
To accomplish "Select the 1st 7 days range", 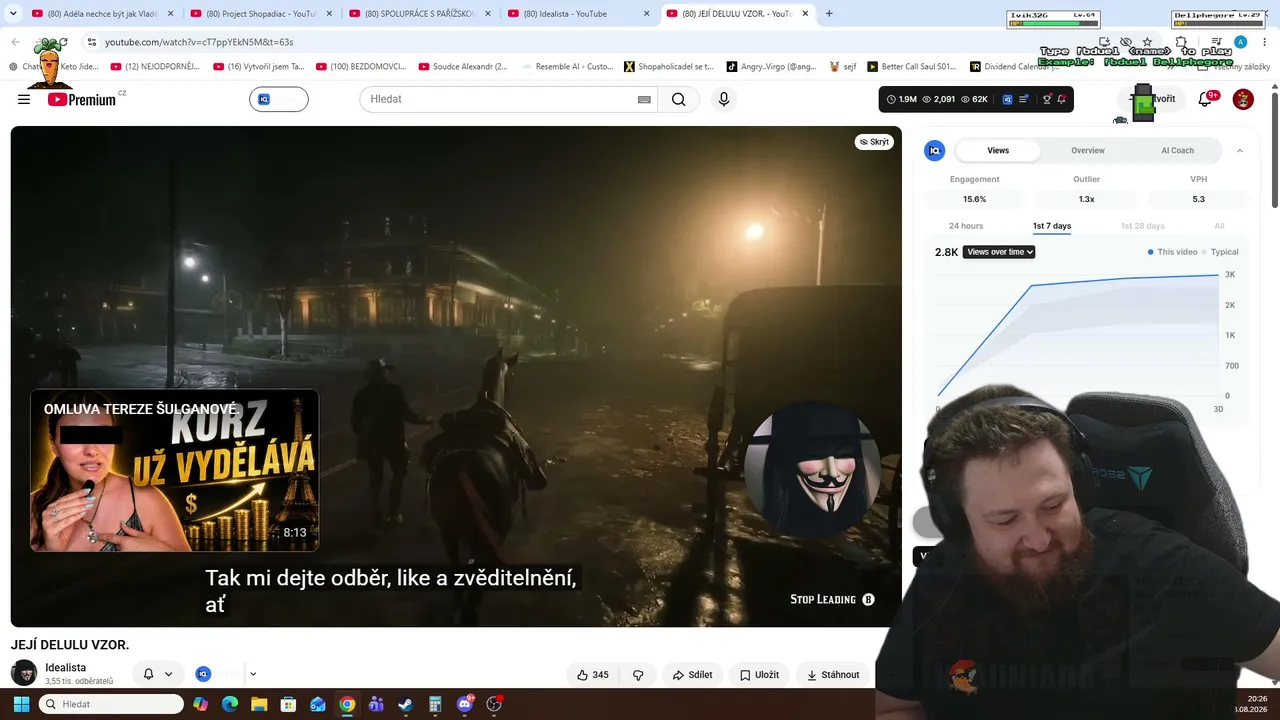I will [1052, 226].
